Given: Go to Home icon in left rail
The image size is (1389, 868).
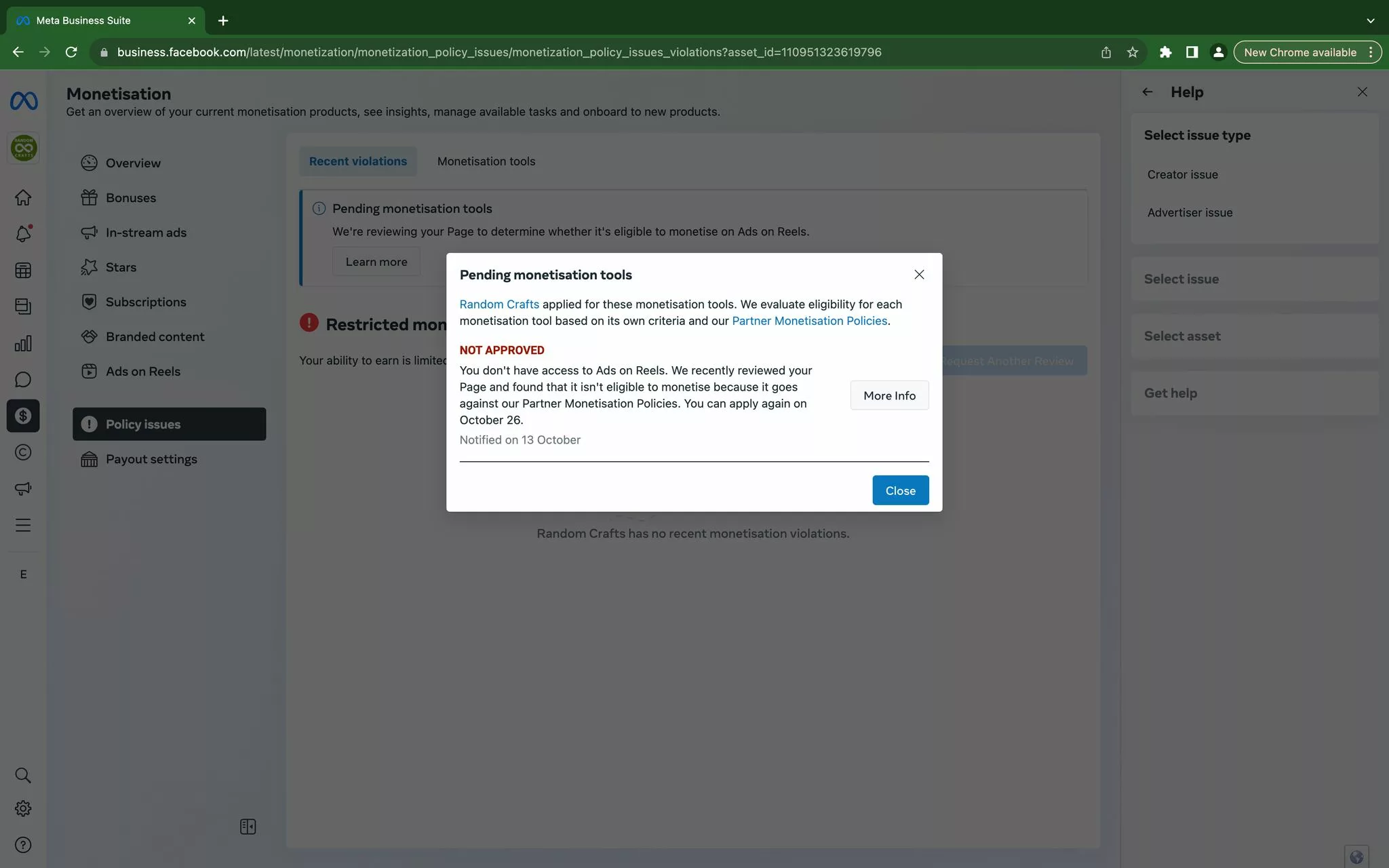Looking at the screenshot, I should pos(23,197).
